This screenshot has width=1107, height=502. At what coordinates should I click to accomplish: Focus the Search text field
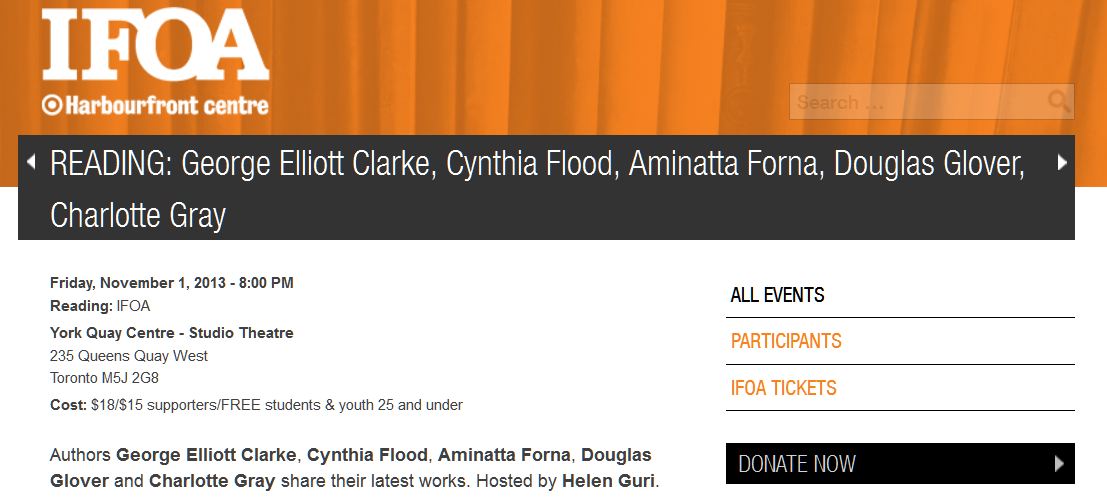tap(915, 102)
